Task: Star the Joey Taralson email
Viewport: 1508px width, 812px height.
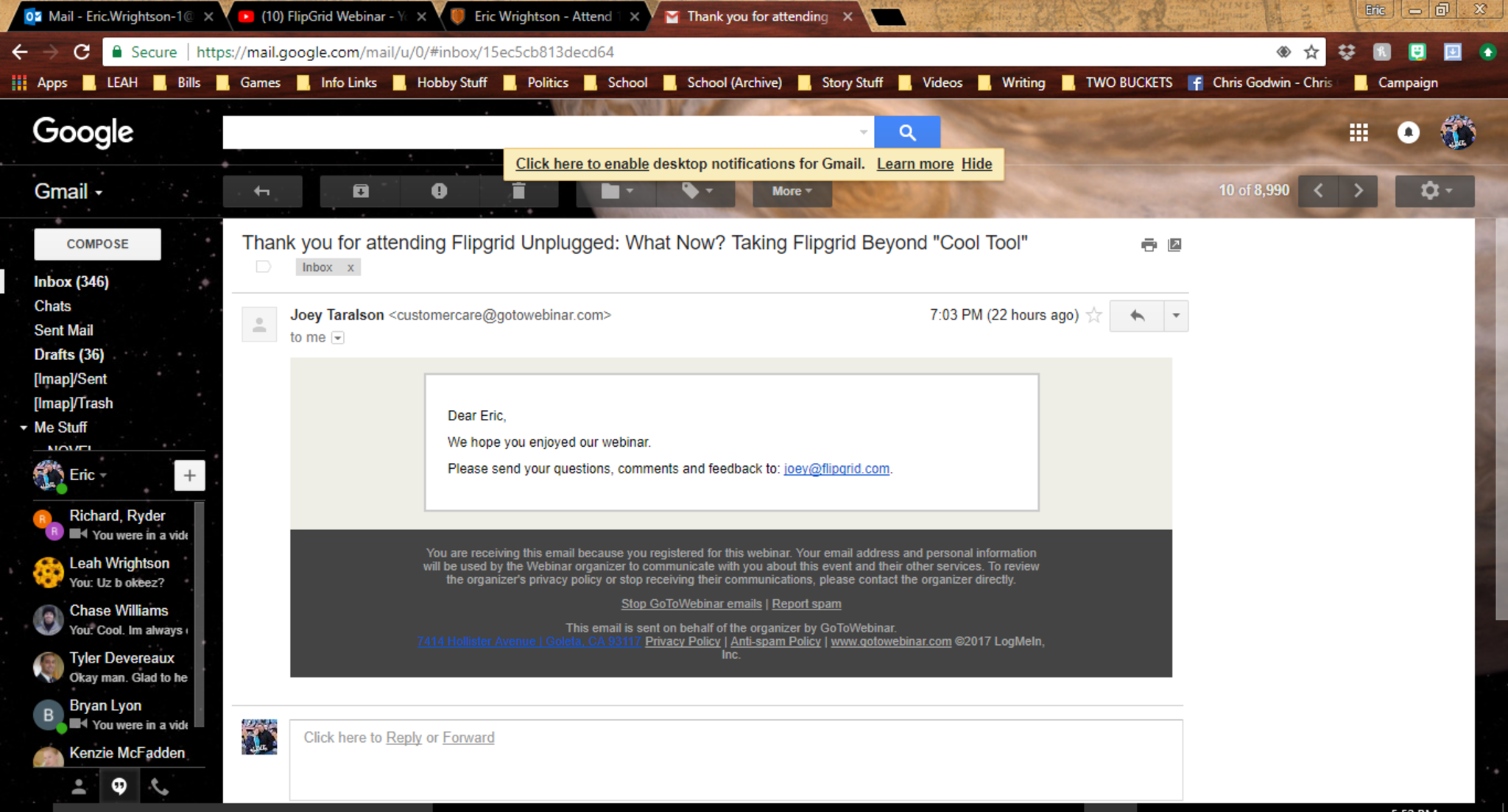Action: [x=1094, y=315]
